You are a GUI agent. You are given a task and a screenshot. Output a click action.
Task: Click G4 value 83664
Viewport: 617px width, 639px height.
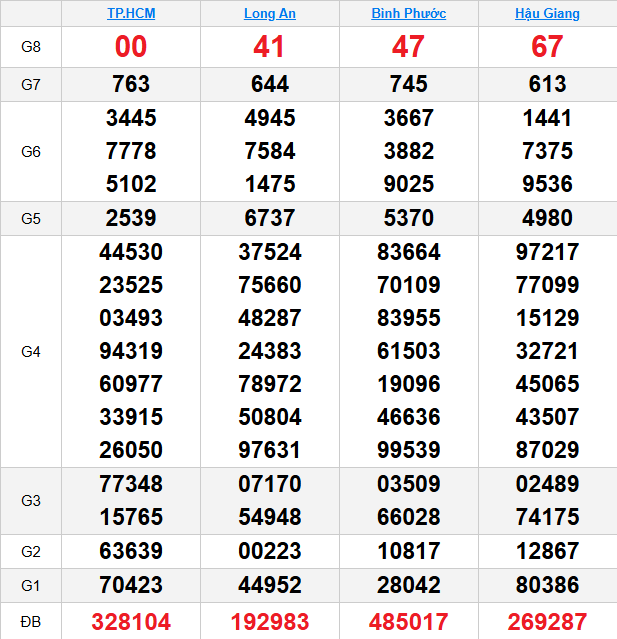pos(409,251)
